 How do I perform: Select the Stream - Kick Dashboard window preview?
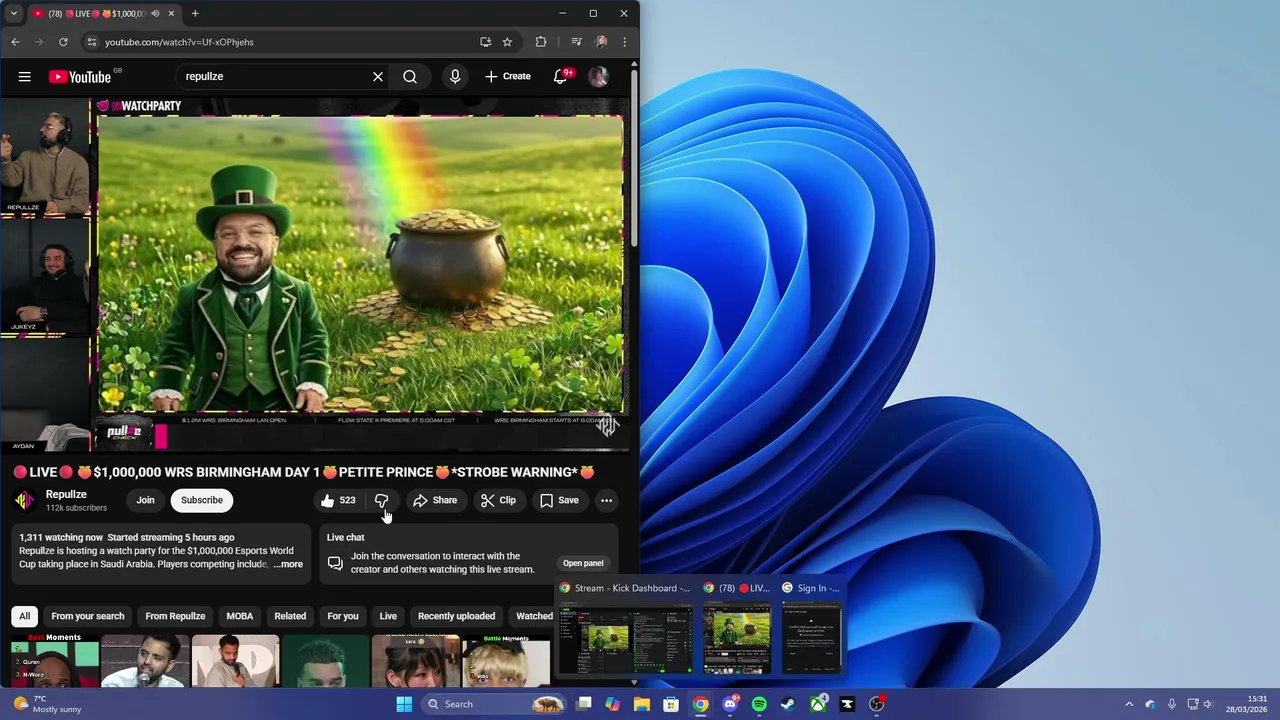click(625, 628)
